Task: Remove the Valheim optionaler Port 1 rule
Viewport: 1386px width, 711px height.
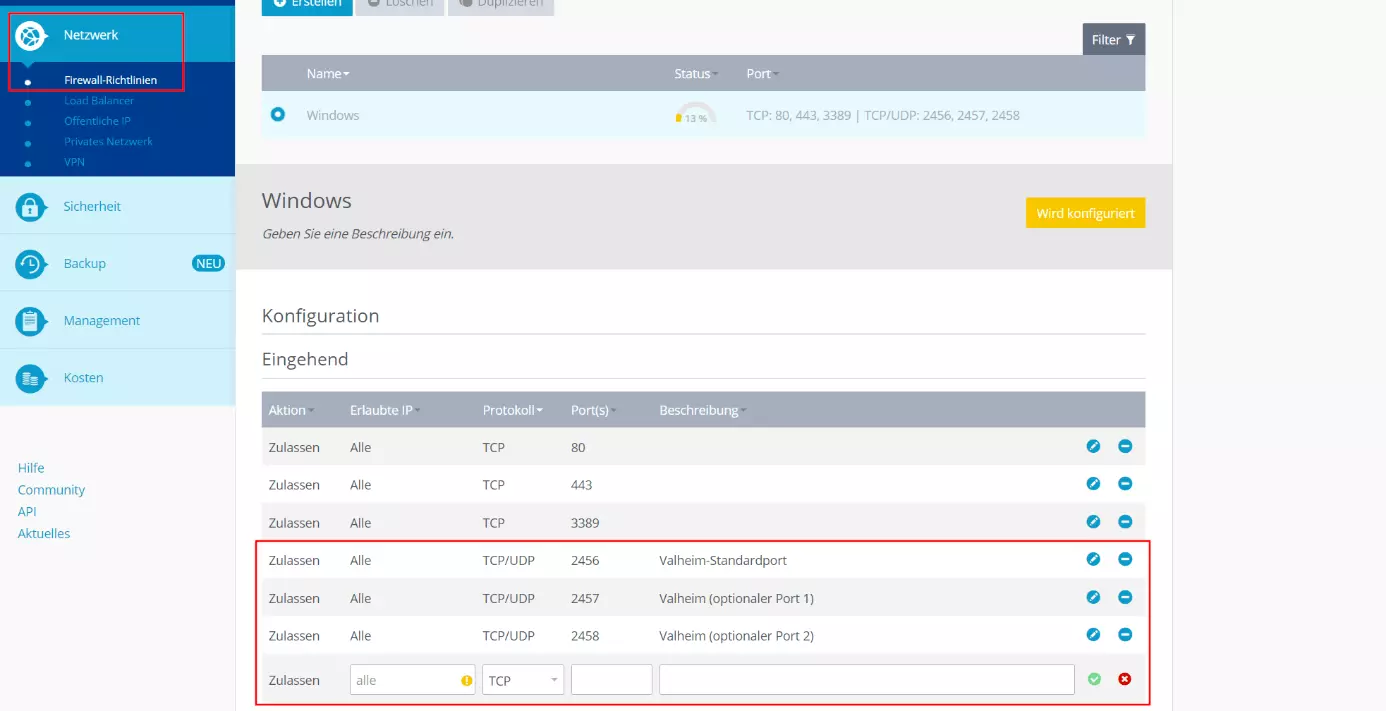Action: pyautogui.click(x=1125, y=598)
